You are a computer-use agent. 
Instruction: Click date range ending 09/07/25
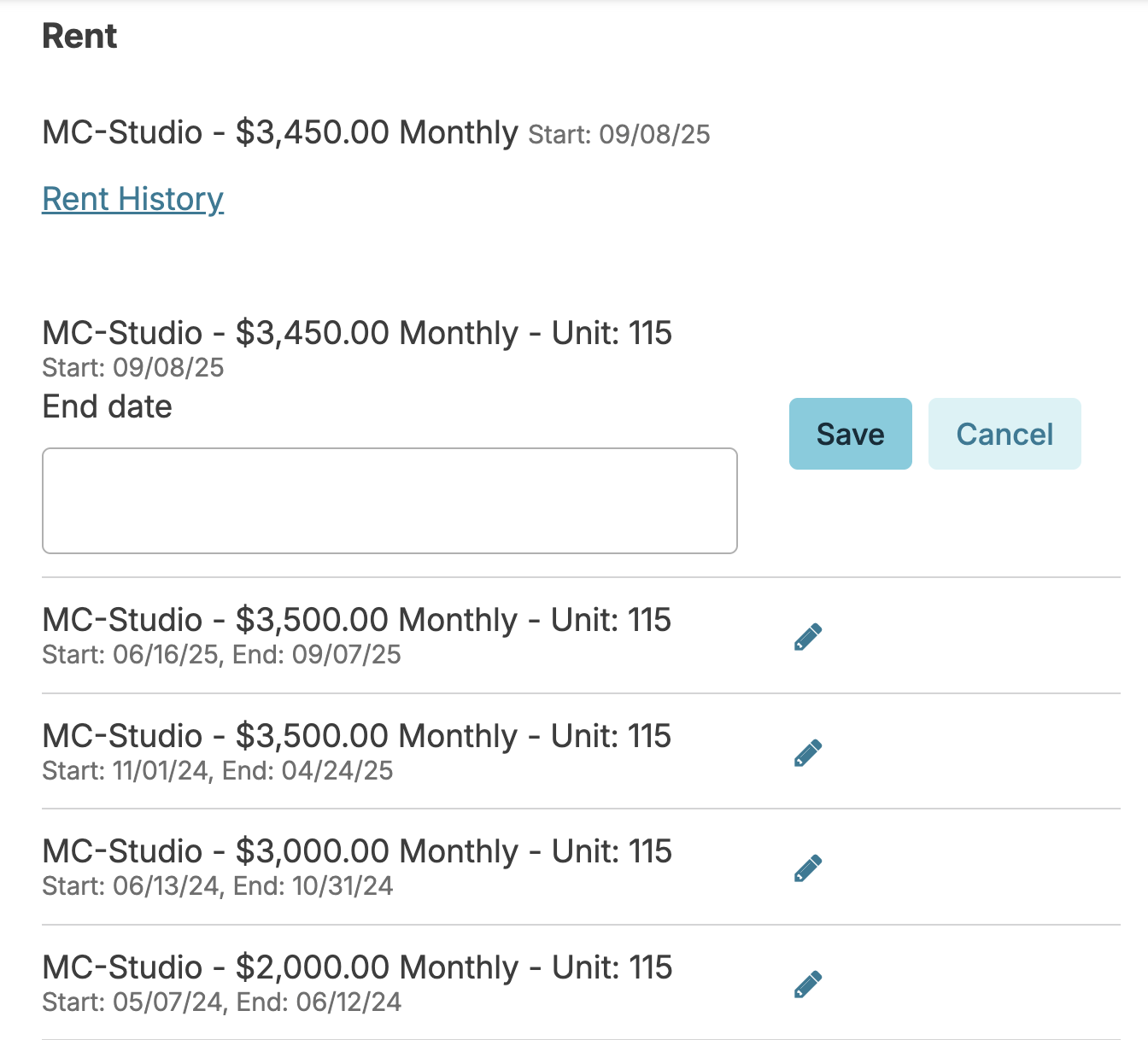point(221,655)
